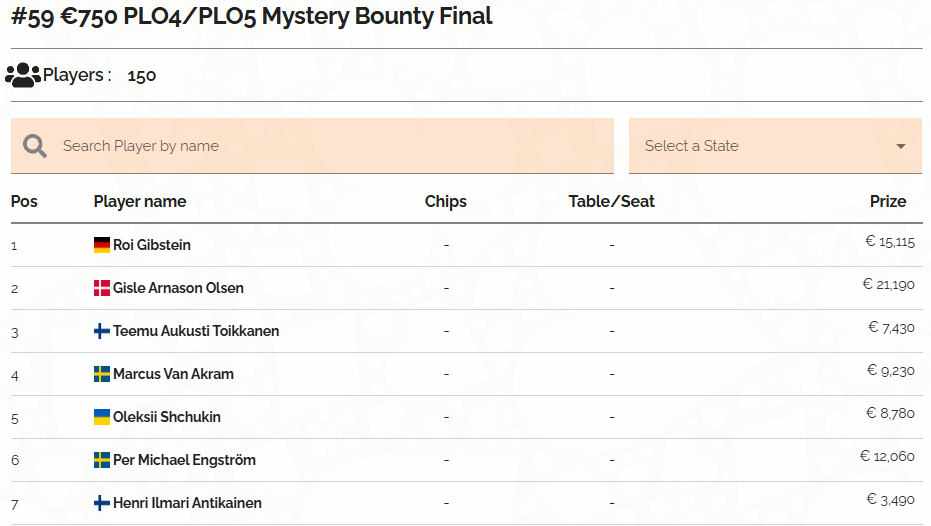Click the Ukrainian flag beside Oleksii Shchukin

pos(102,417)
